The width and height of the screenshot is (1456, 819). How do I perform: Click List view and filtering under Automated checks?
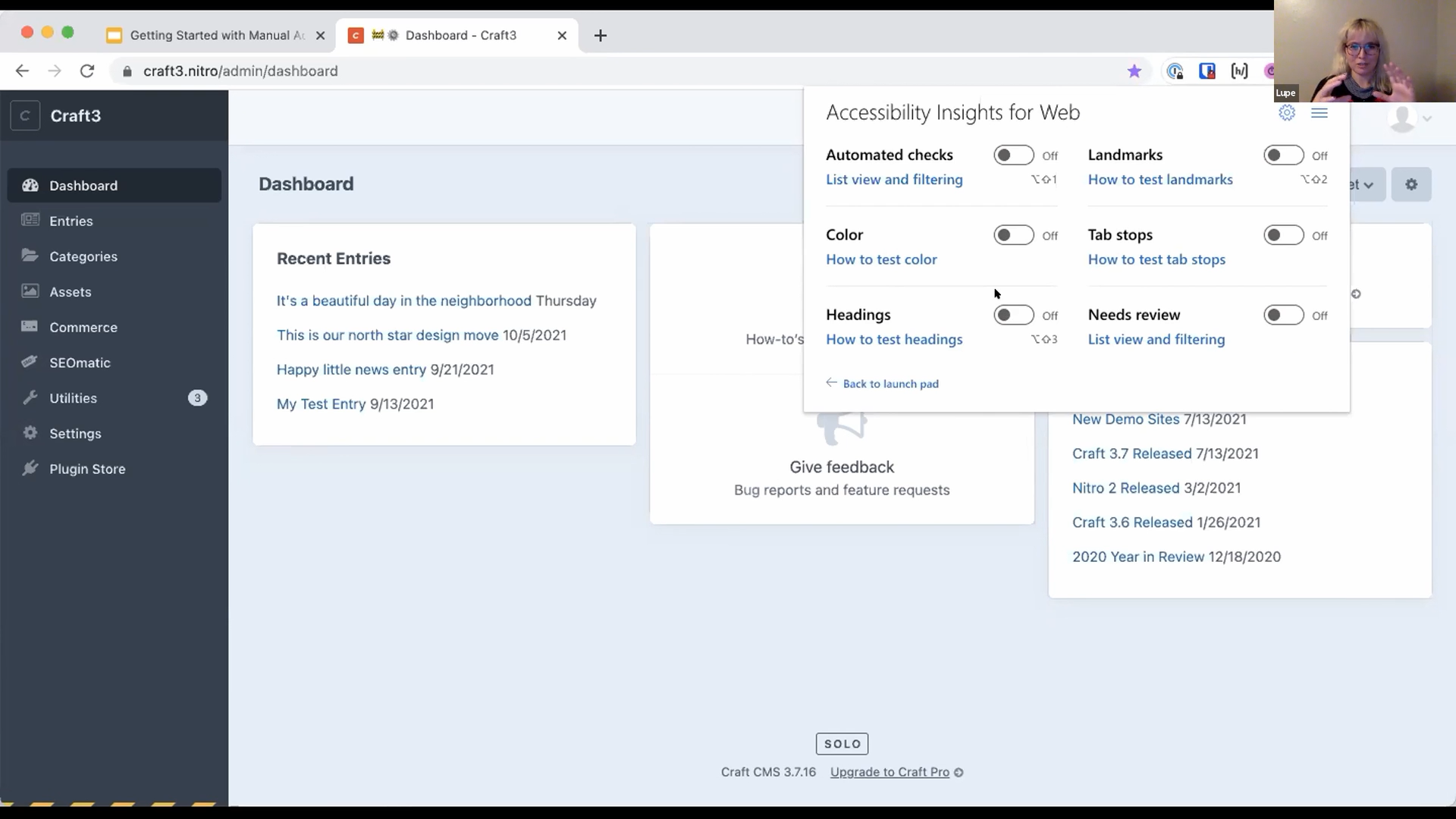(894, 180)
